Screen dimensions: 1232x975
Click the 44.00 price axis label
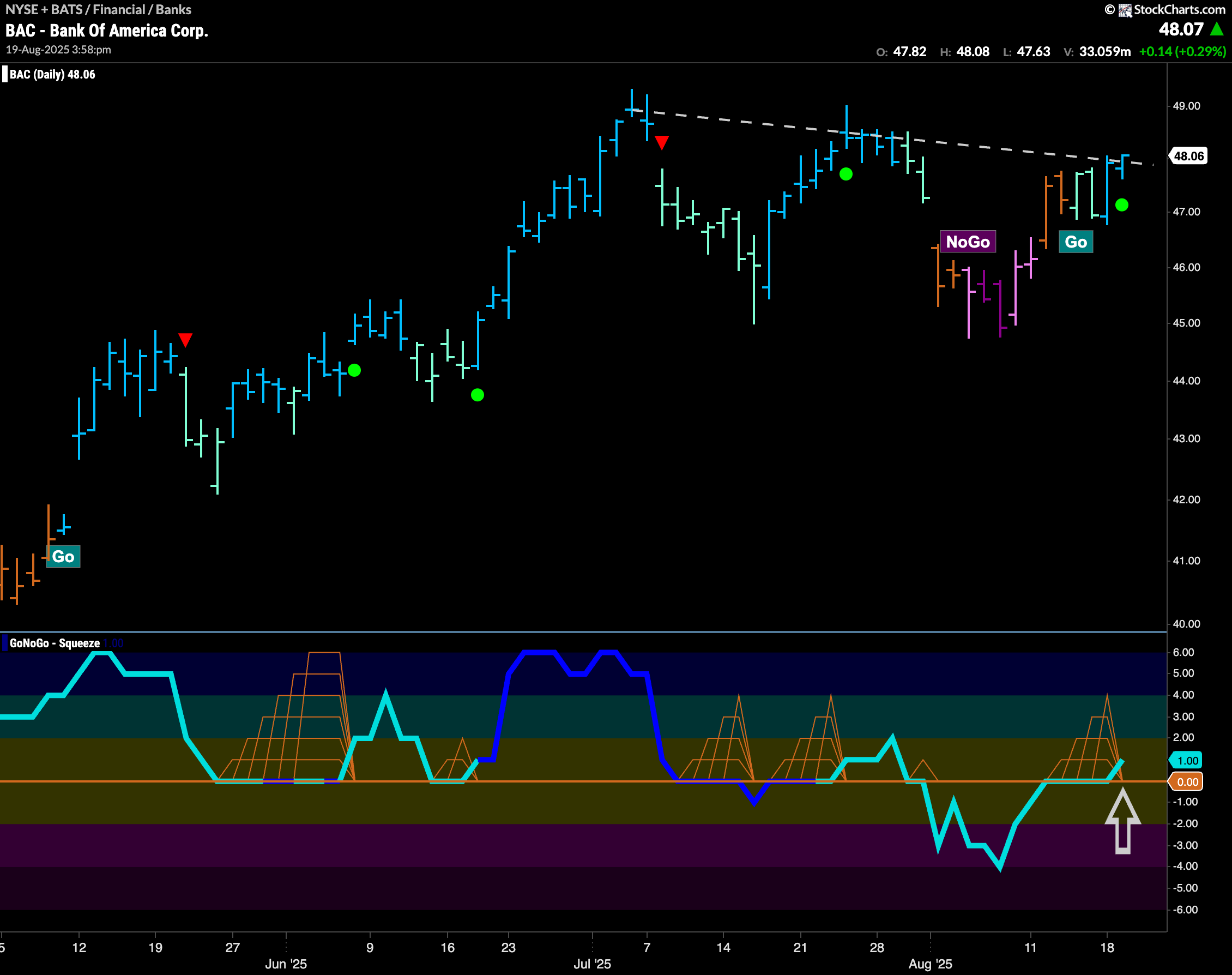pos(1186,381)
